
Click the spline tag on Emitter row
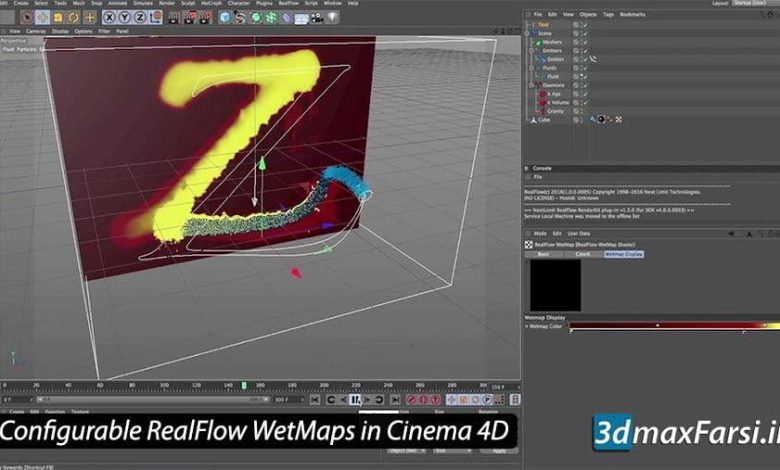(593, 59)
